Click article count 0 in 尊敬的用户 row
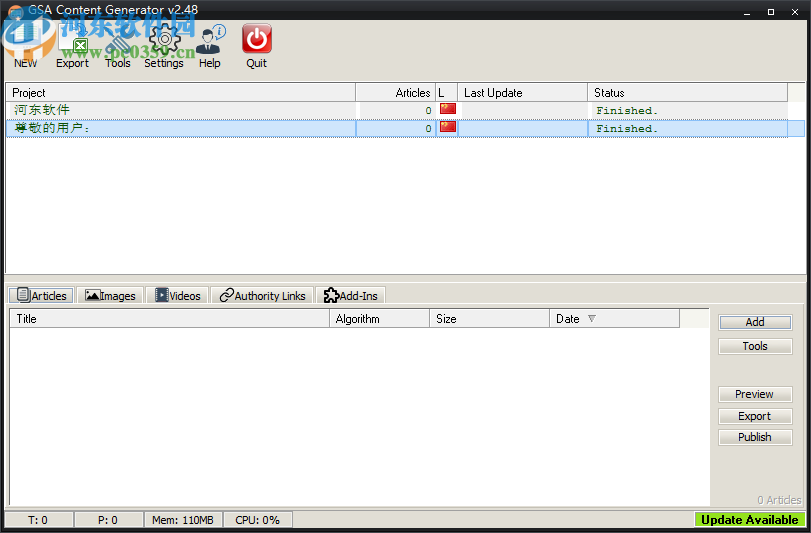This screenshot has width=811, height=533. tap(428, 129)
